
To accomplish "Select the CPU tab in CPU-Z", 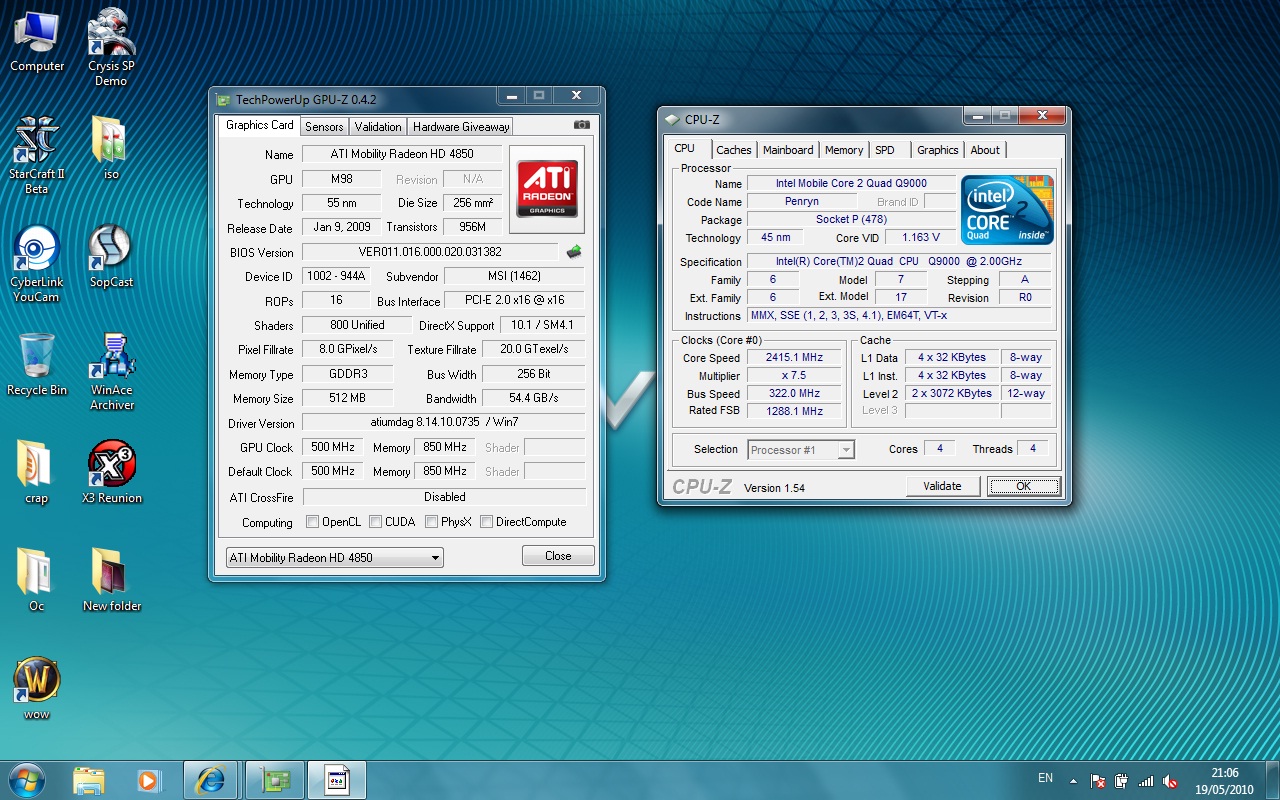I will pos(685,148).
